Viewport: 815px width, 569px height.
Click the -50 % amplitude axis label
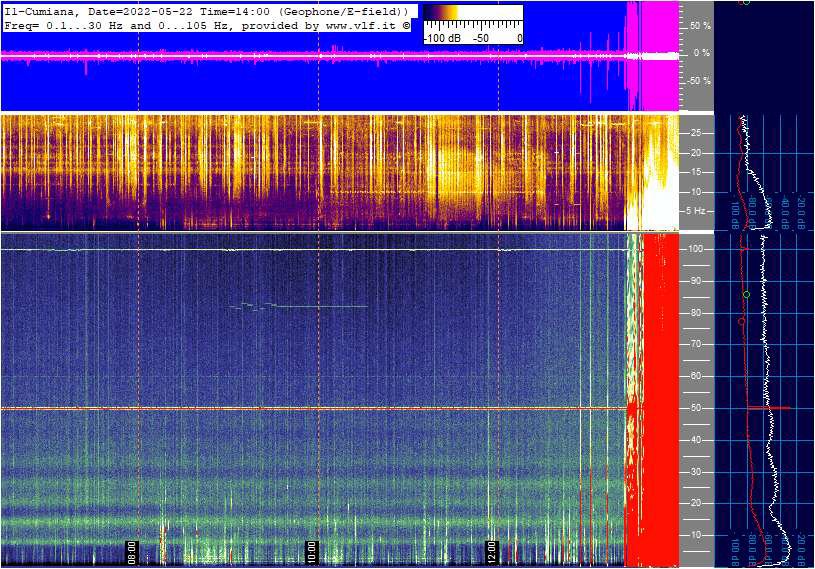(x=698, y=81)
